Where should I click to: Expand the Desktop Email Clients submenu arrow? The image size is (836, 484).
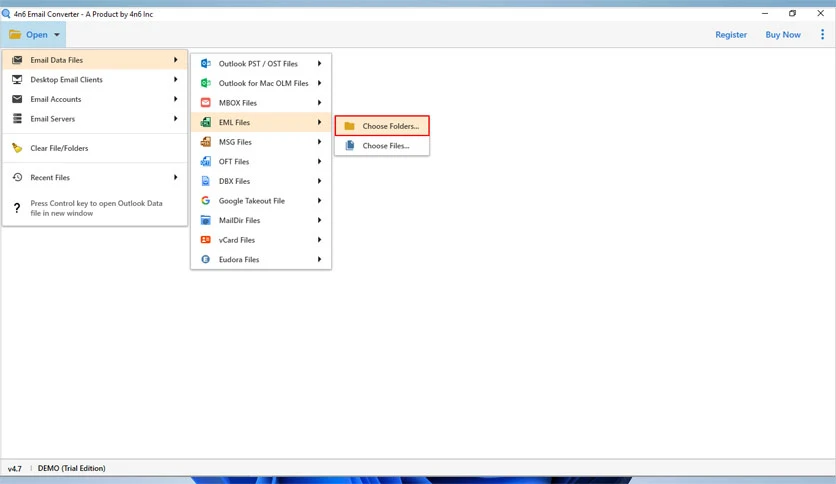(175, 79)
